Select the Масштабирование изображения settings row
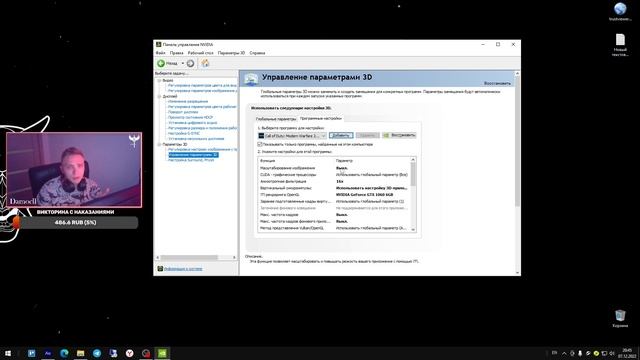Viewport: 640px width, 360px height. click(334, 168)
